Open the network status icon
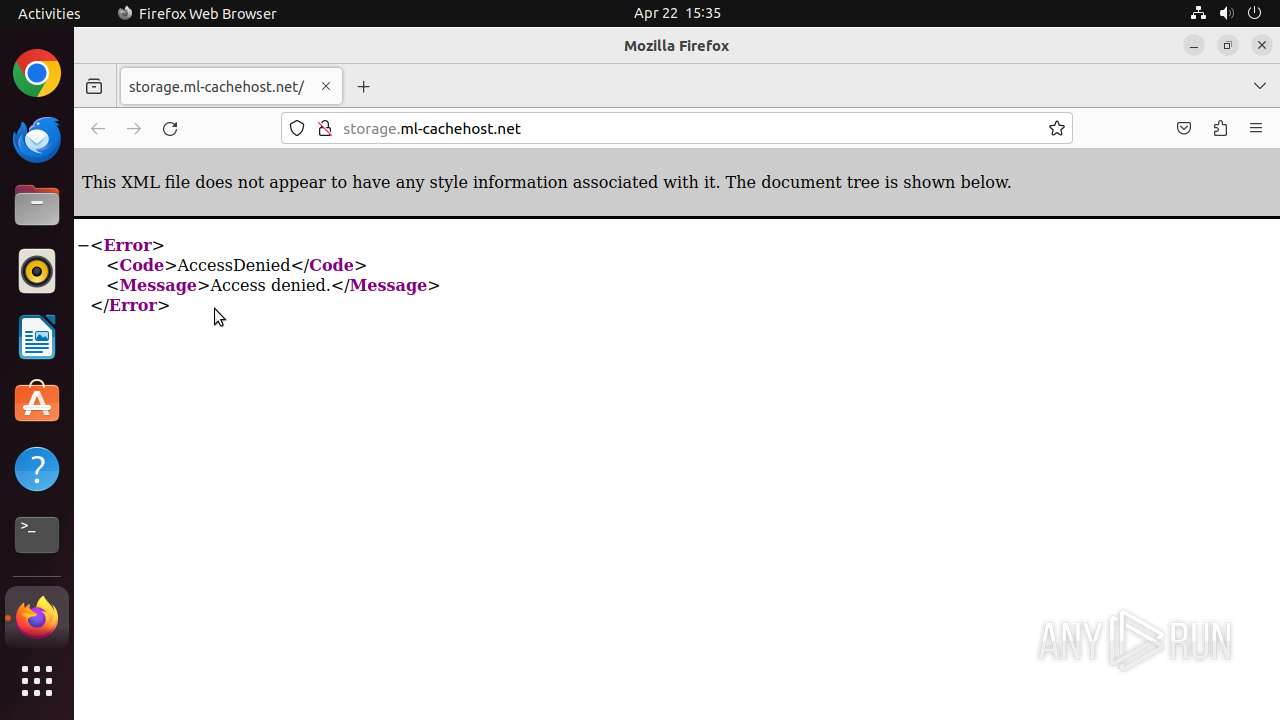Image resolution: width=1280 pixels, height=720 pixels. point(1198,13)
